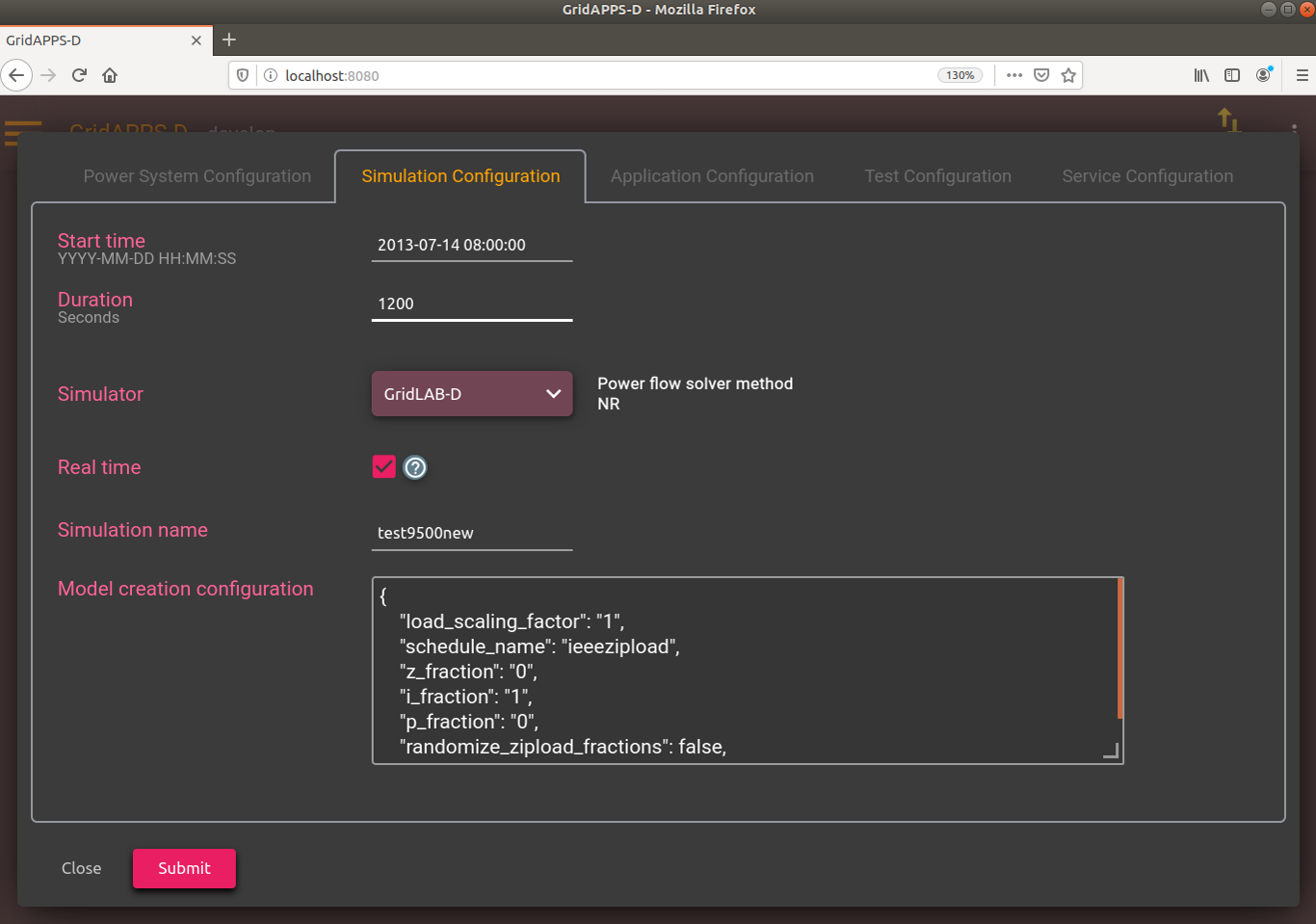Grab the textarea resize handle
Image resolution: width=1316 pixels, height=924 pixels.
coord(1111,752)
